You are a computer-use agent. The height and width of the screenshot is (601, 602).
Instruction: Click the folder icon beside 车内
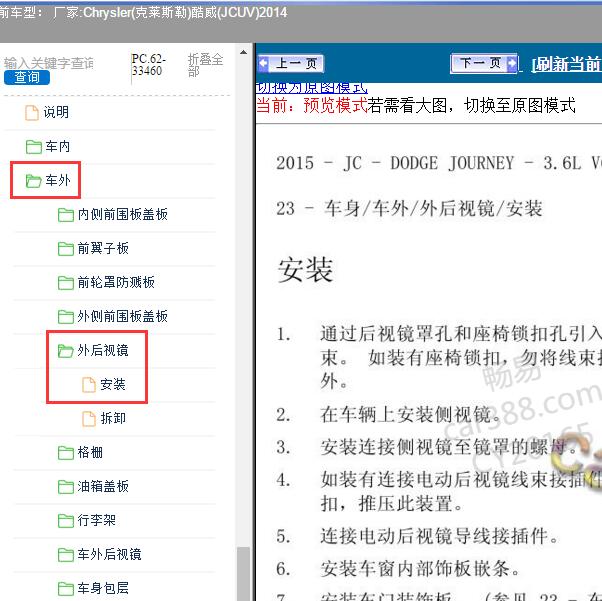pyautogui.click(x=34, y=146)
